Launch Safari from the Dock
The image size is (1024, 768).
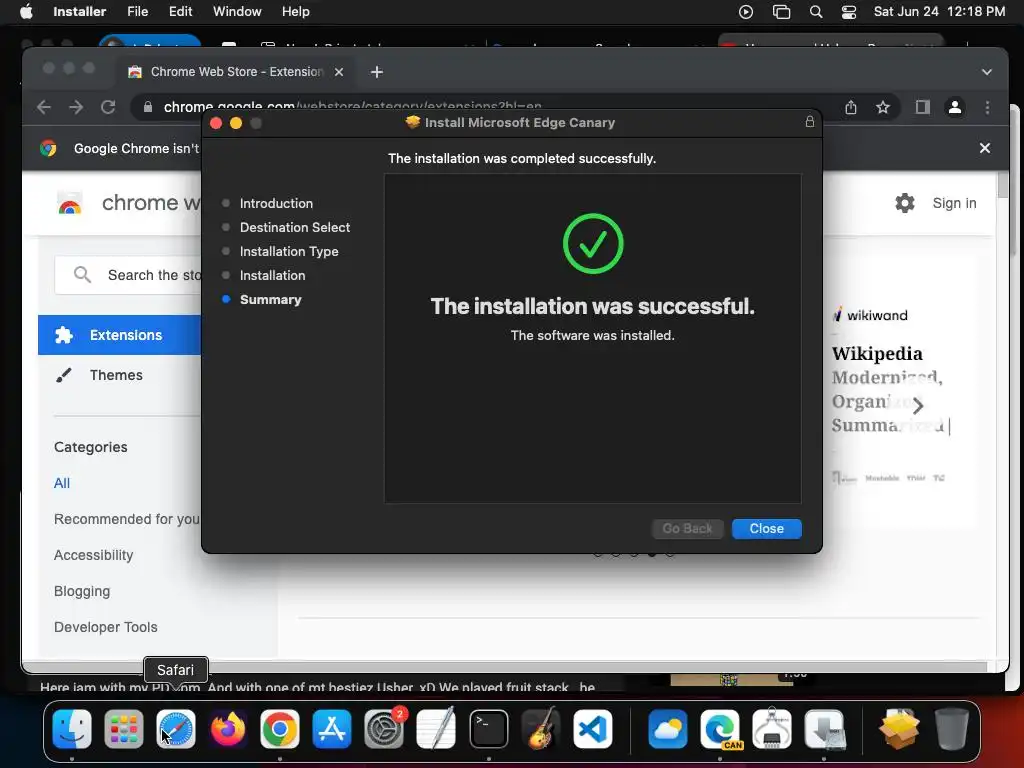point(176,728)
